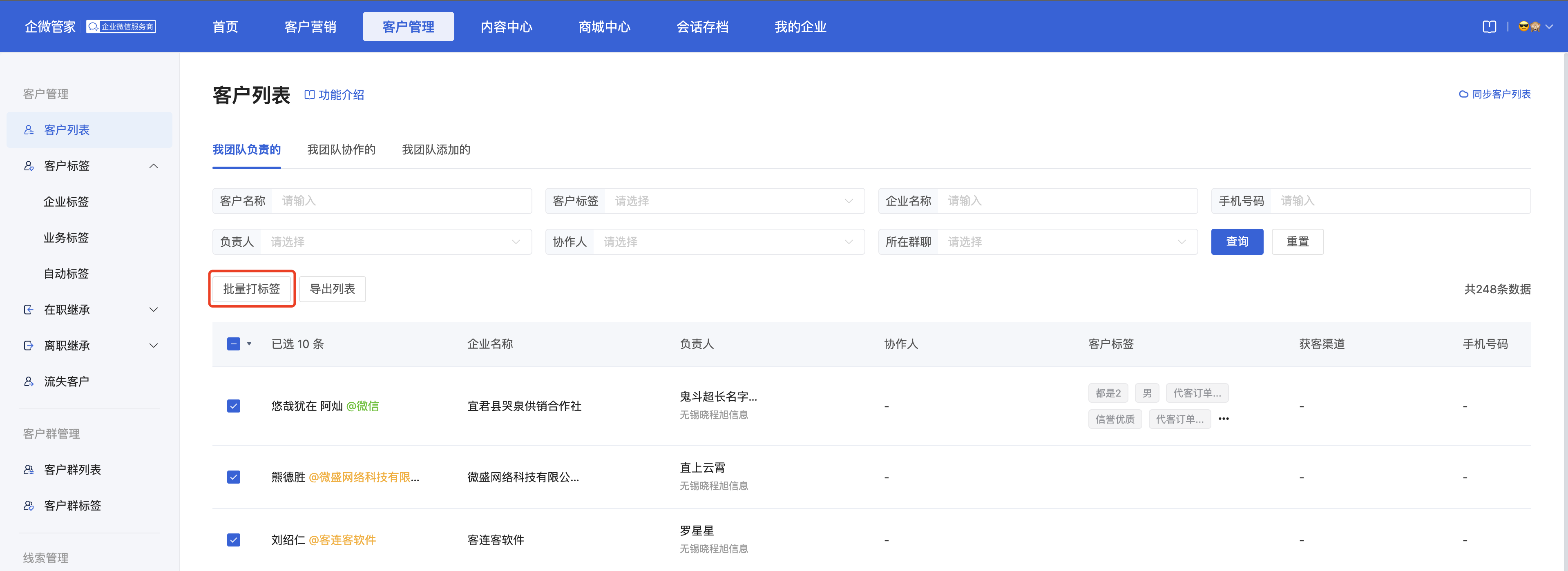Viewport: 1568px width, 571px height.
Task: Focus the 手机号码 input field
Action: click(1371, 201)
